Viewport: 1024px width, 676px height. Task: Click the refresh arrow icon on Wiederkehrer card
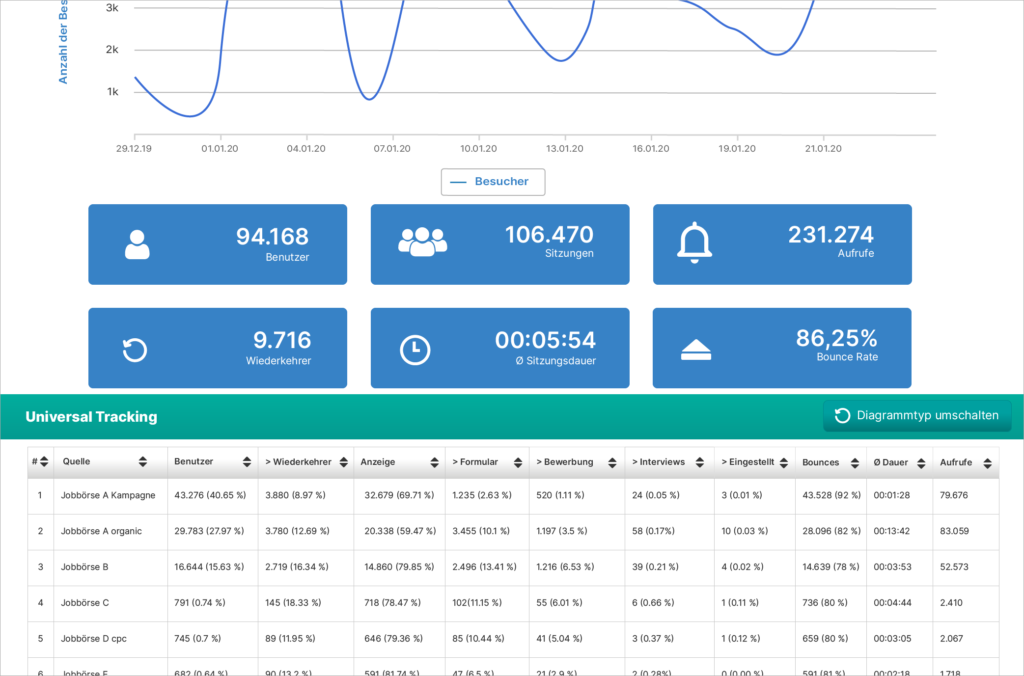click(x=135, y=349)
